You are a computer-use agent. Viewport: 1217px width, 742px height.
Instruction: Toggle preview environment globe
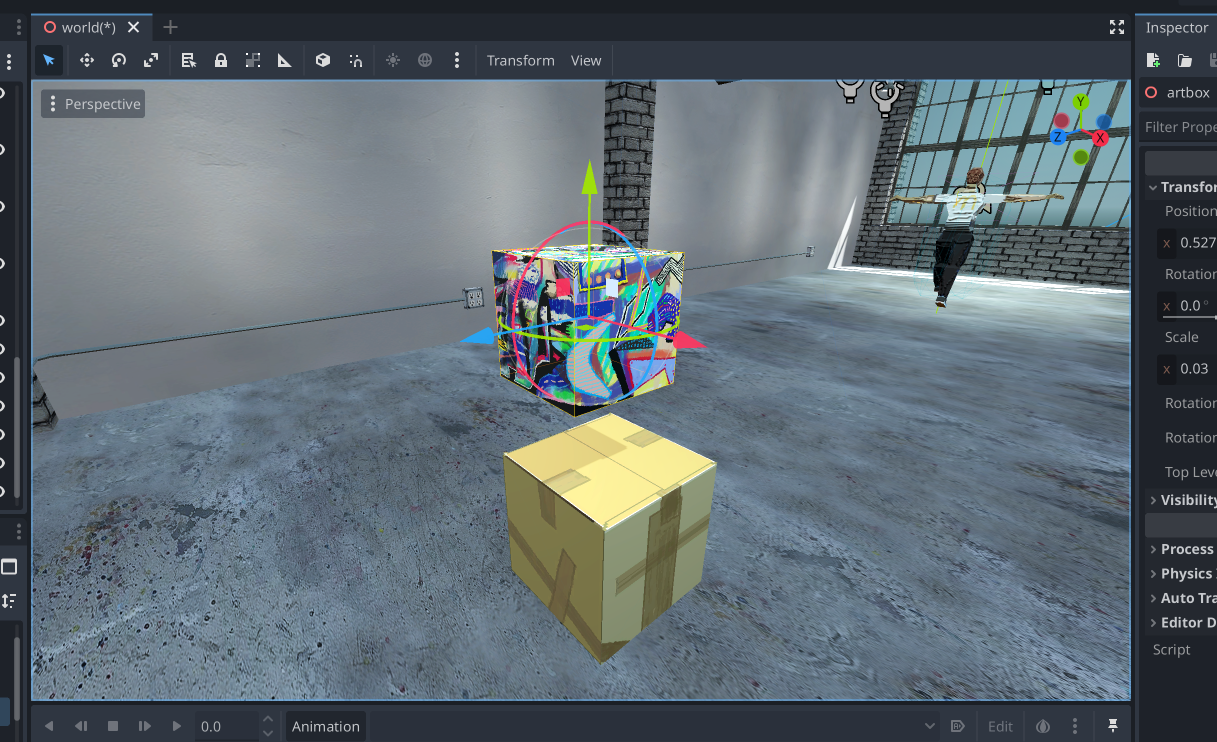(425, 60)
